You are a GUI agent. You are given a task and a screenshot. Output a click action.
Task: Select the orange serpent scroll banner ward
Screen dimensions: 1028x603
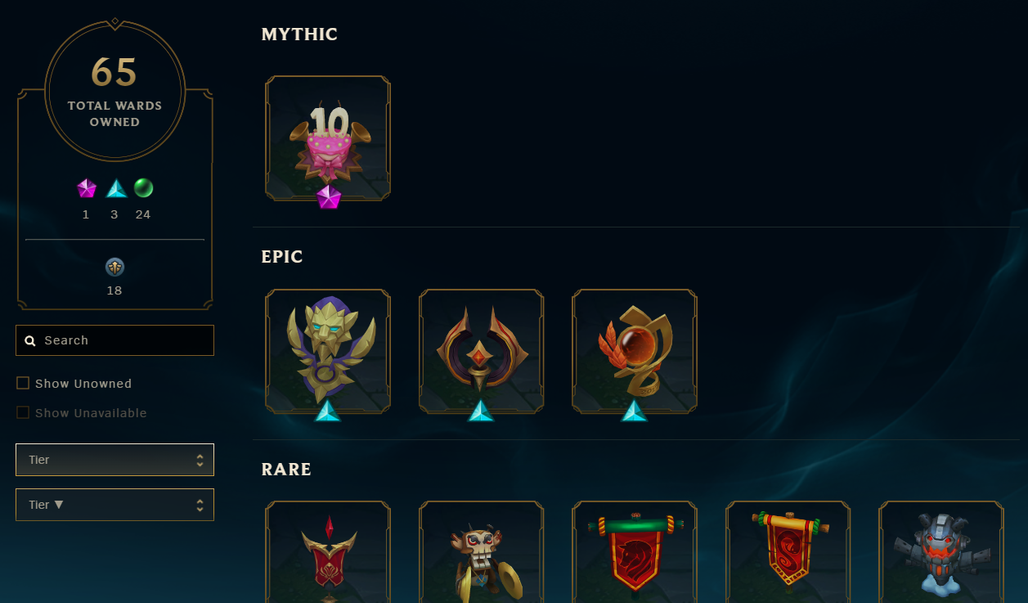coord(788,552)
